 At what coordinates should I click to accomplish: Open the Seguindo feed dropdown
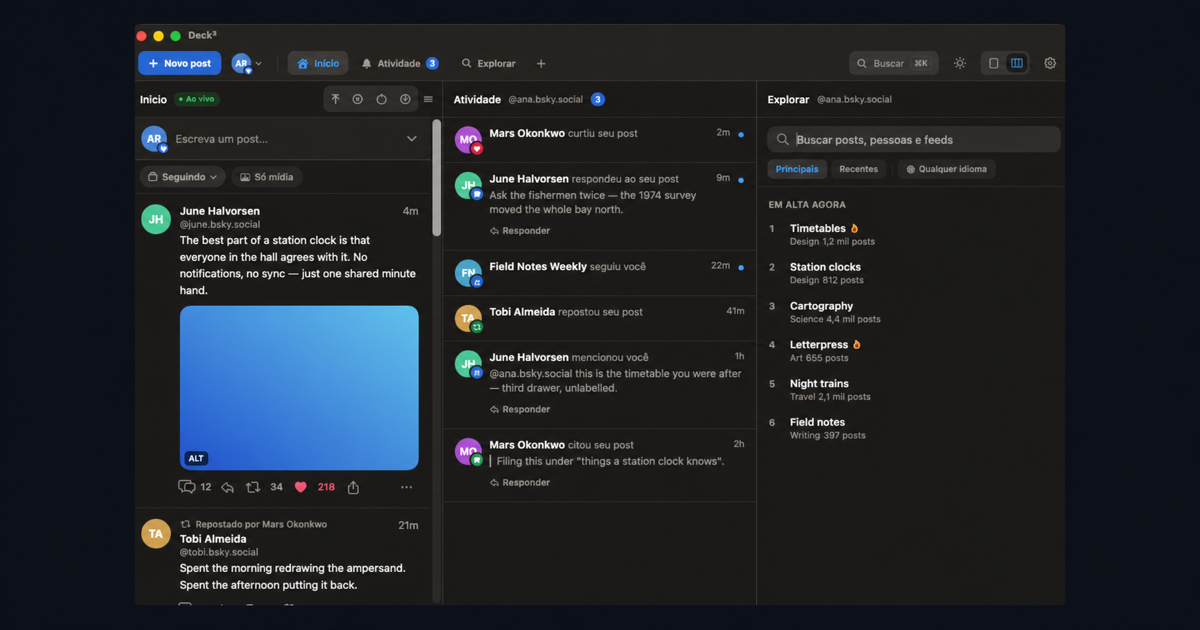(183, 177)
